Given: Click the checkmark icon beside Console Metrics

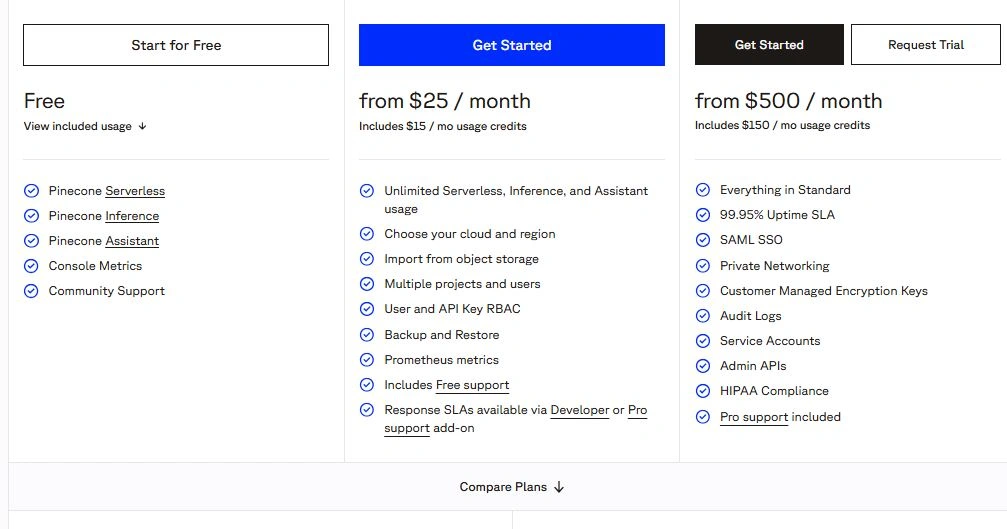Looking at the screenshot, I should [31, 266].
